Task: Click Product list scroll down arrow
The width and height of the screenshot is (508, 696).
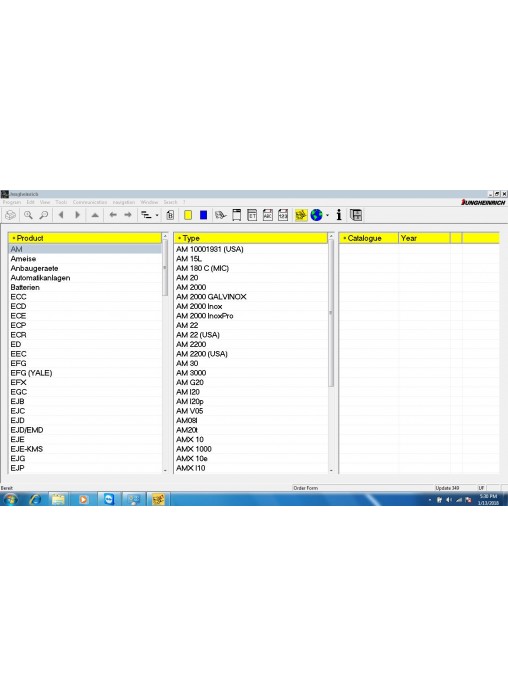Action: 165,470
